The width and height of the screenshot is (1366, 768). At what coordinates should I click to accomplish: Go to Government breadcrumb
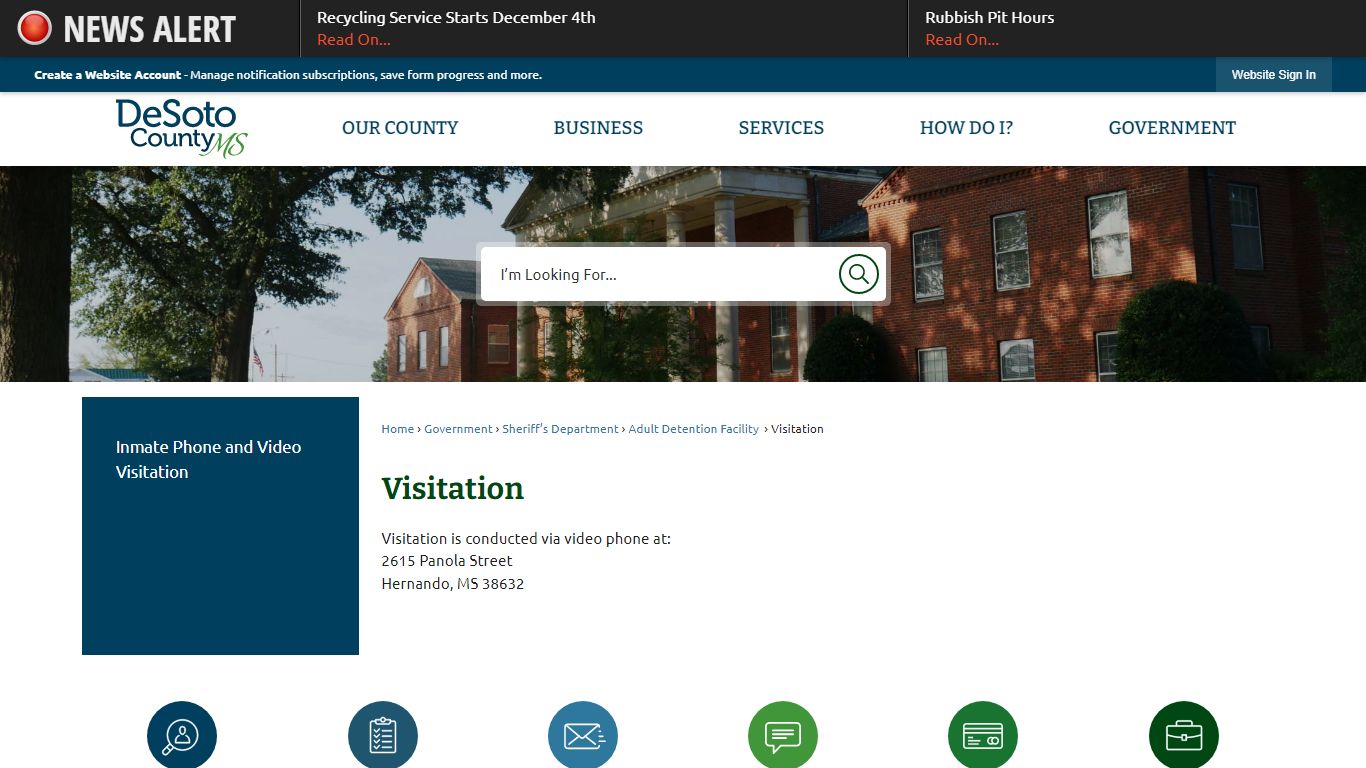click(x=458, y=429)
